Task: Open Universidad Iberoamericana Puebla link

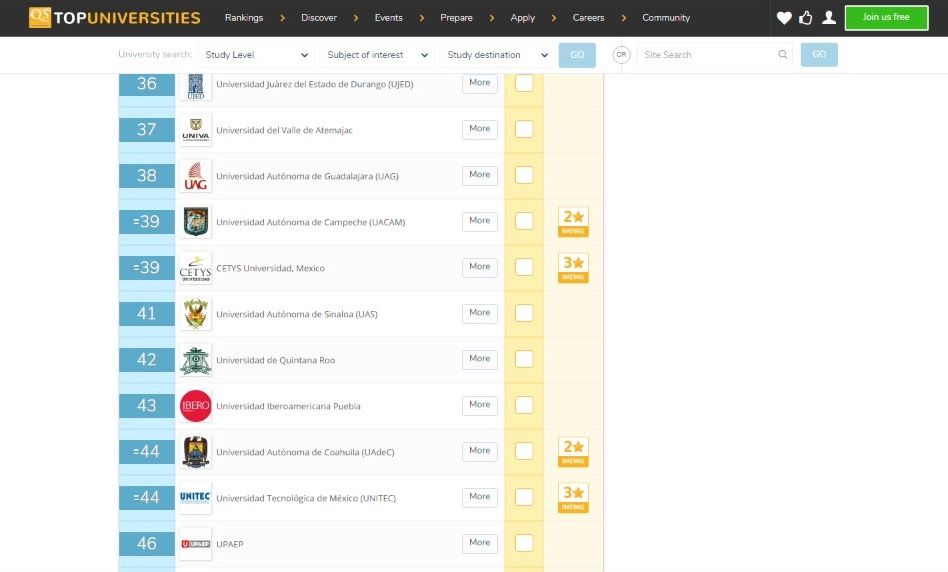Action: [288, 406]
